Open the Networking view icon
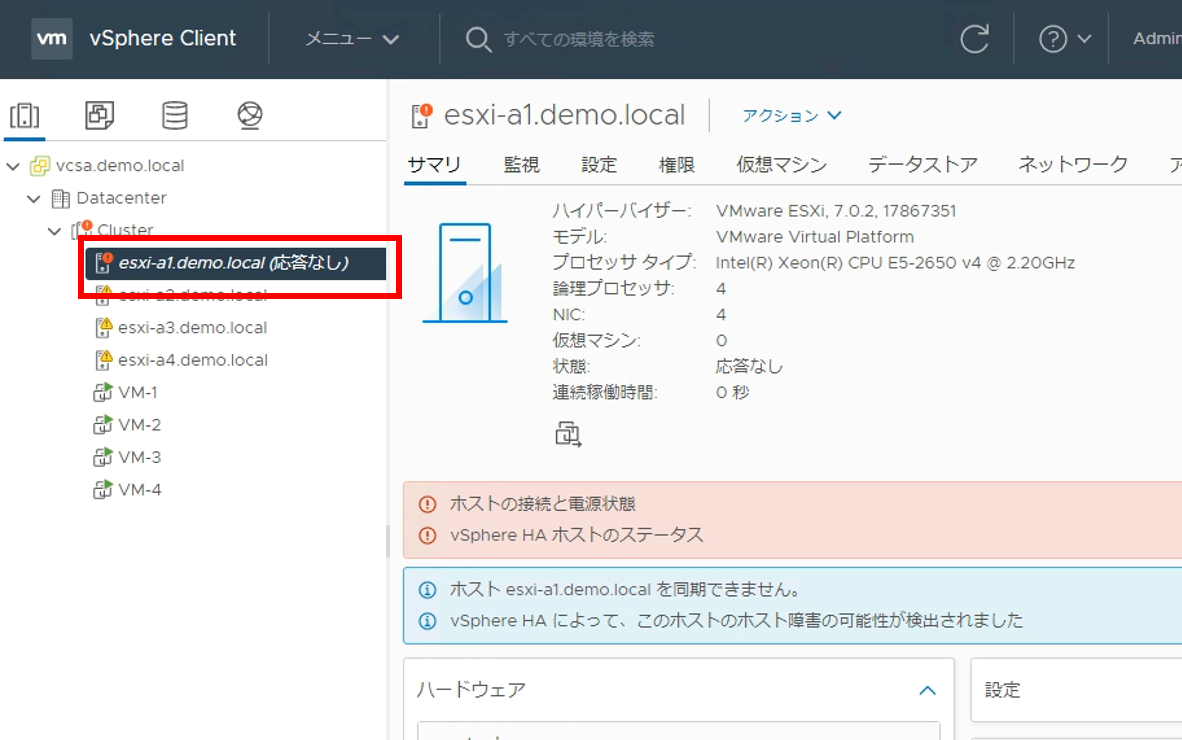This screenshot has width=1182, height=740. click(x=250, y=115)
